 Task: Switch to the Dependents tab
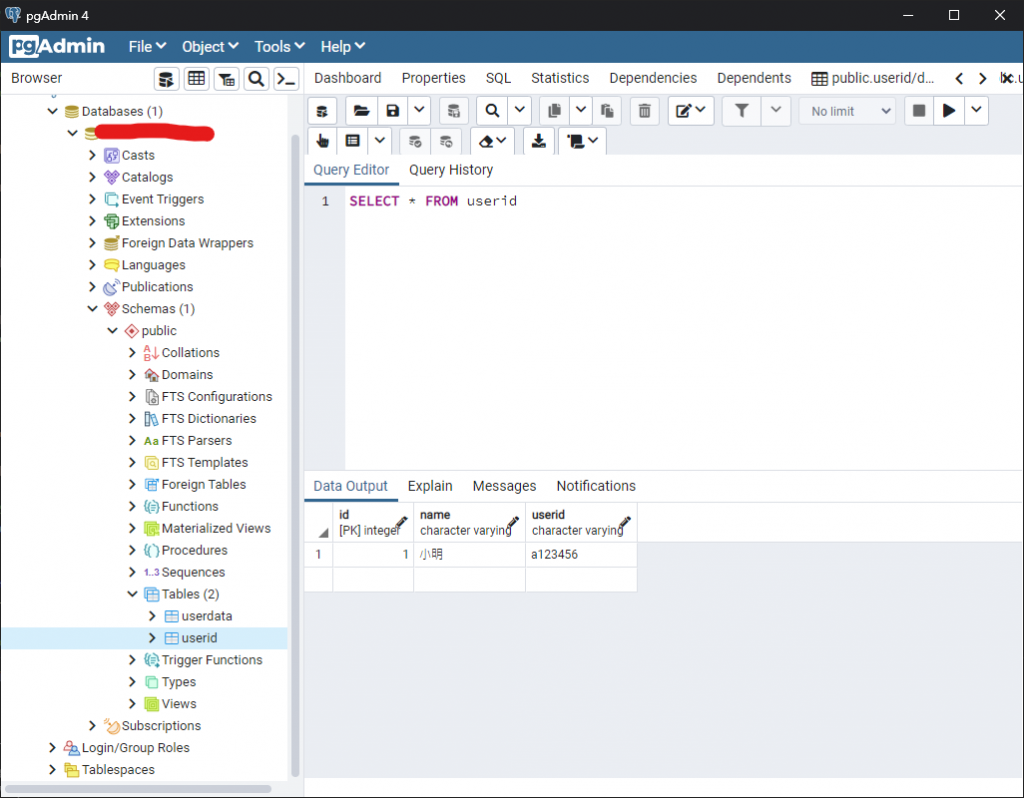click(x=754, y=78)
